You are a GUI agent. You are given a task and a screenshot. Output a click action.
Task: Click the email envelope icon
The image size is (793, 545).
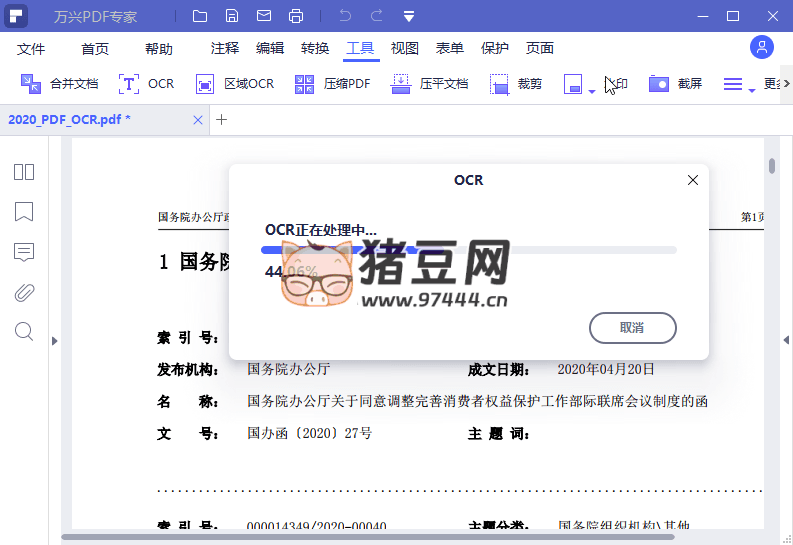(264, 16)
